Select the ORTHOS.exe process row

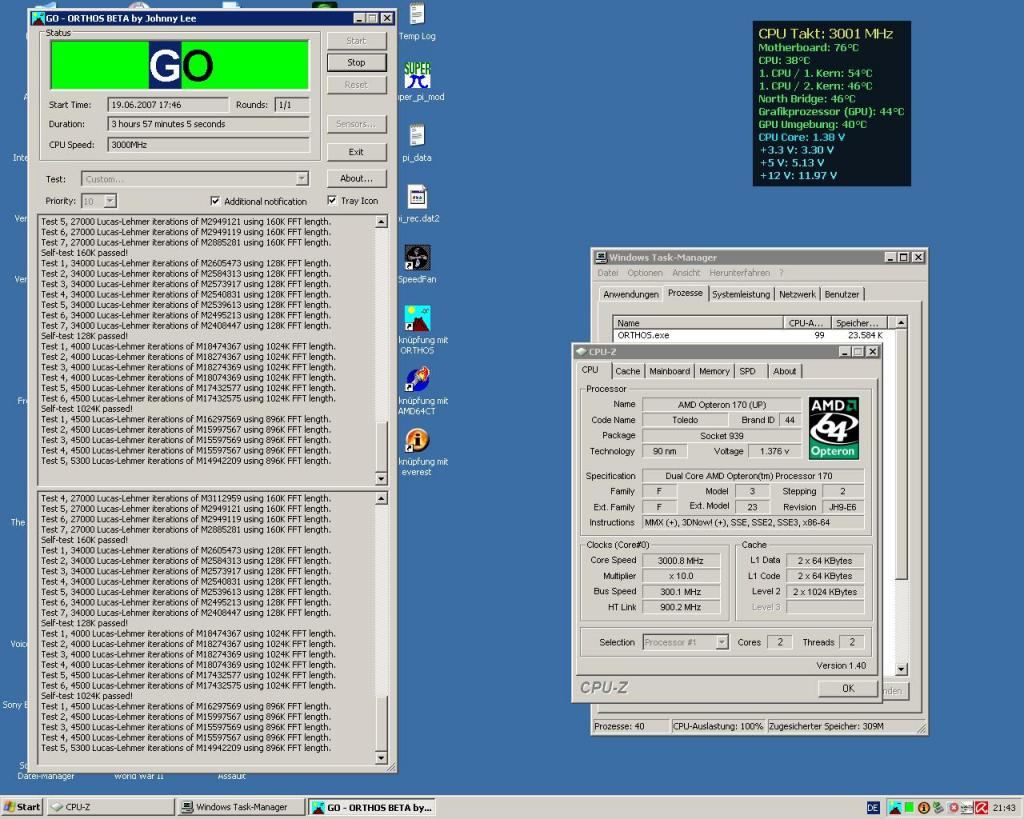tap(750, 335)
